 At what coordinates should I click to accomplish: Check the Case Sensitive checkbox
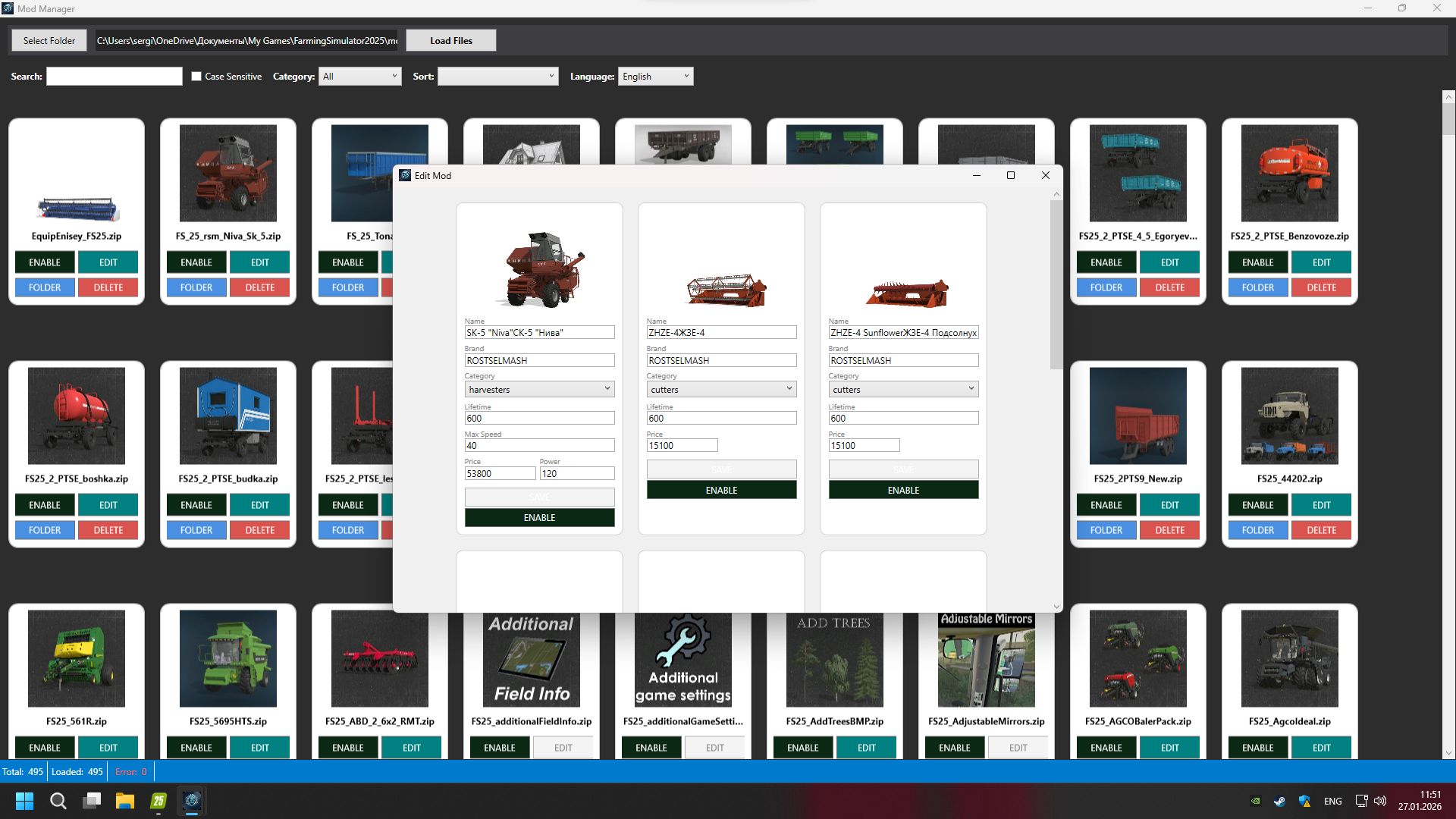pyautogui.click(x=196, y=76)
